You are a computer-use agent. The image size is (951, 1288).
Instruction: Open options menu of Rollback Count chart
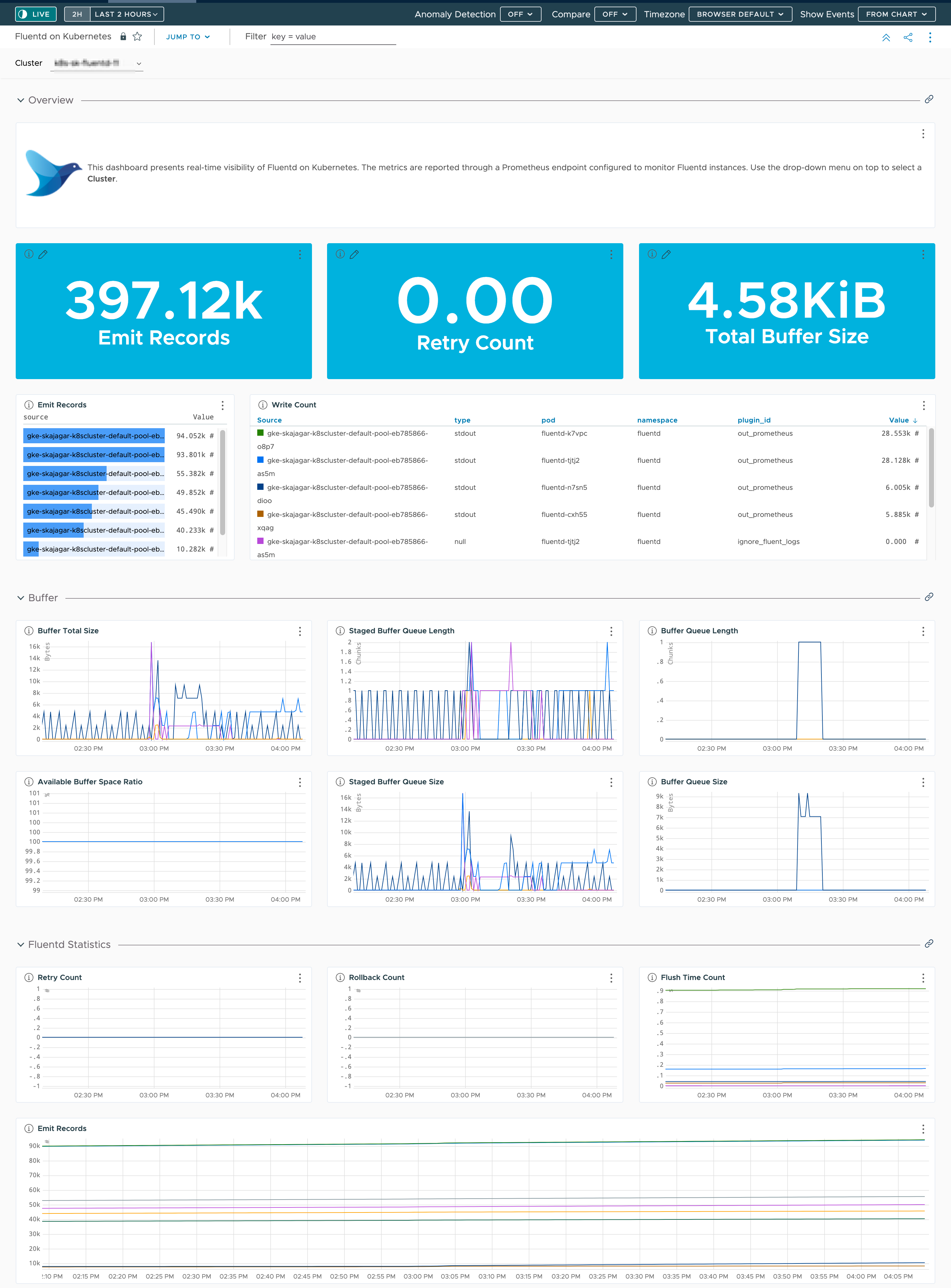(611, 978)
